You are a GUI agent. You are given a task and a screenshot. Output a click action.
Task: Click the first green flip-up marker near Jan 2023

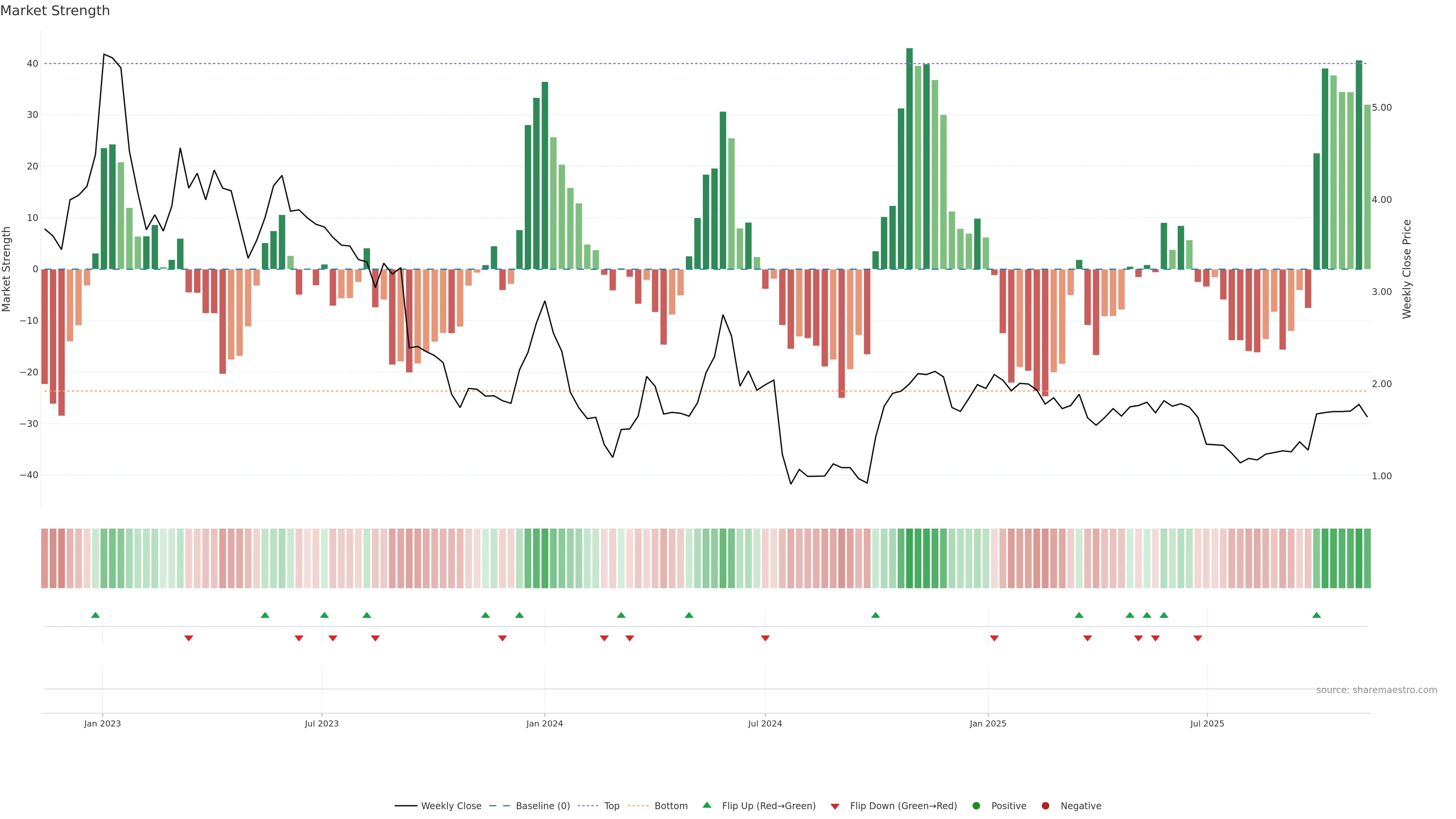point(96,615)
